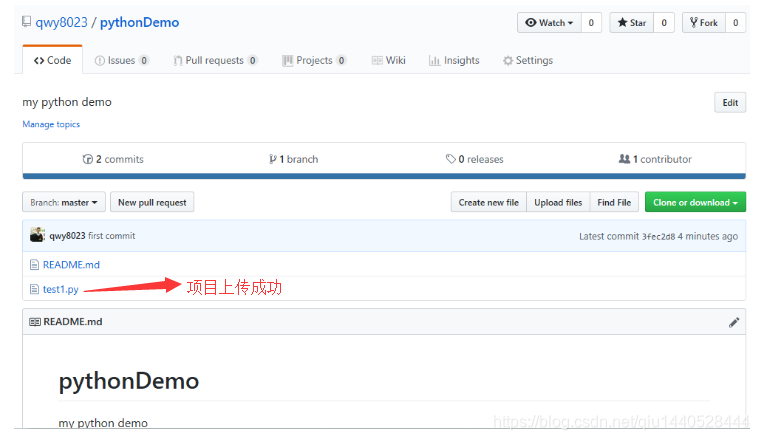The width and height of the screenshot is (759, 440).
Task: Click the 'my python demo' repository description
Action: pyautogui.click(x=67, y=102)
